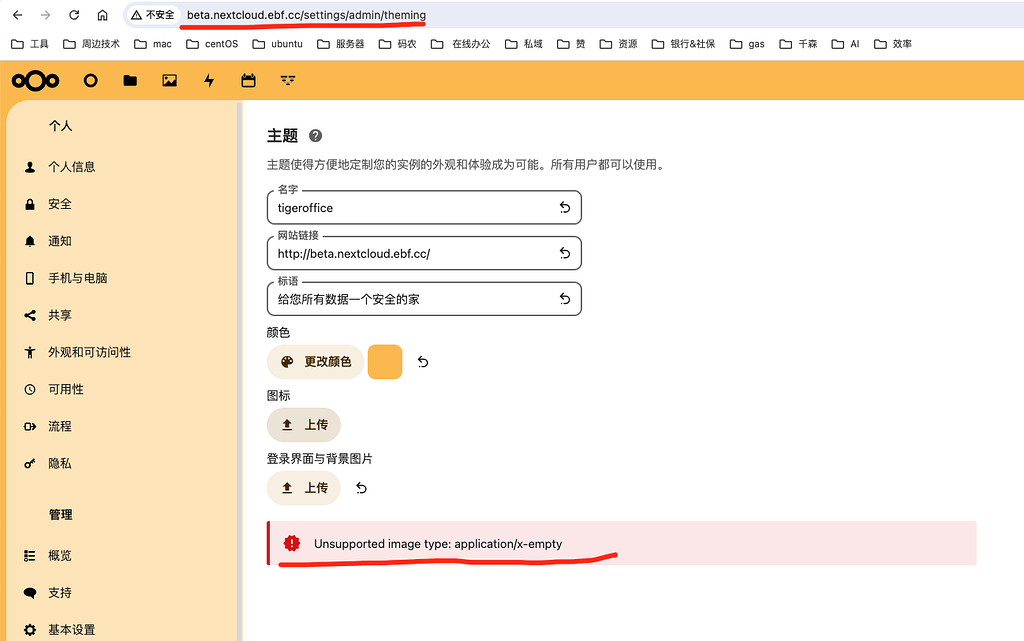Open the Photos app icon

pos(169,81)
